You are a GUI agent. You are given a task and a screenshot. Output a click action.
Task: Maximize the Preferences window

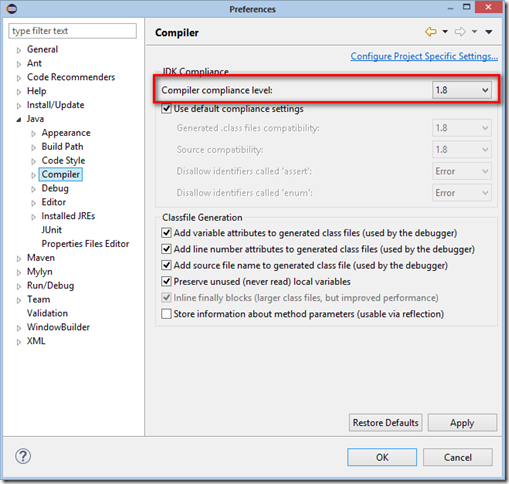[467, 7]
